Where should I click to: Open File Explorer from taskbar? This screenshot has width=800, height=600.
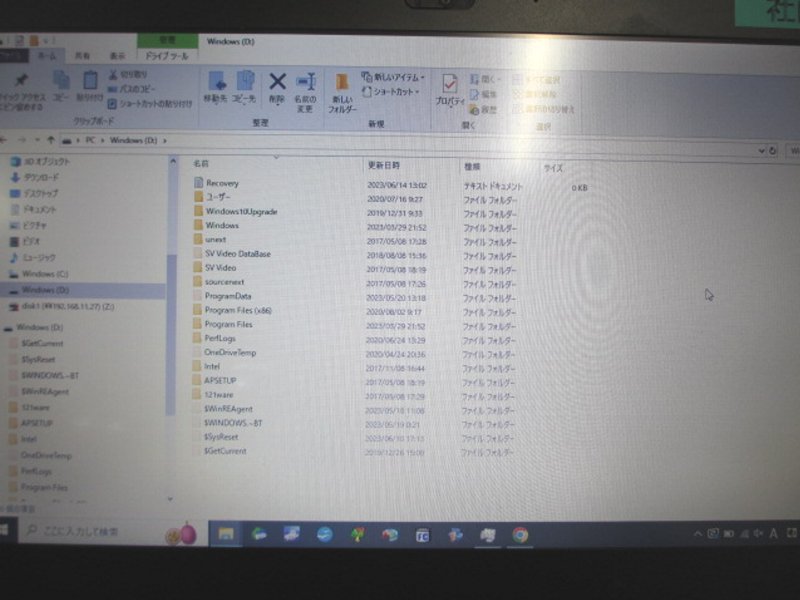[x=226, y=534]
